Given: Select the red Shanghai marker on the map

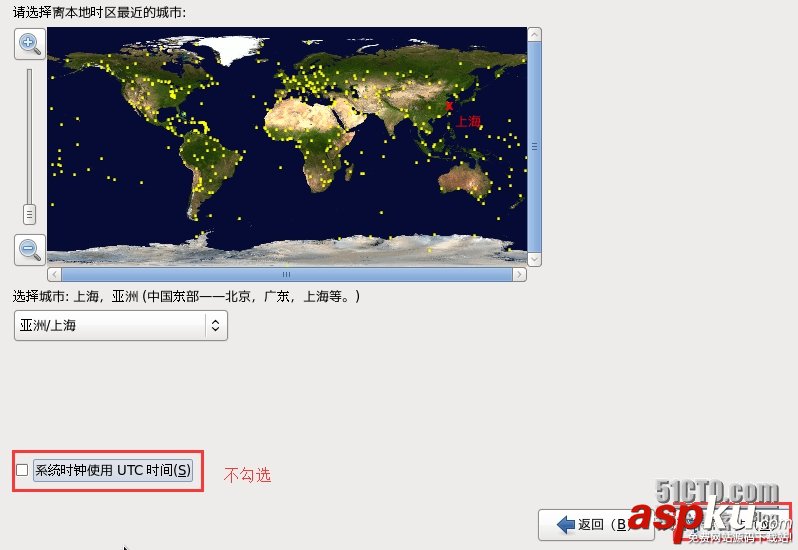Looking at the screenshot, I should 449,106.
